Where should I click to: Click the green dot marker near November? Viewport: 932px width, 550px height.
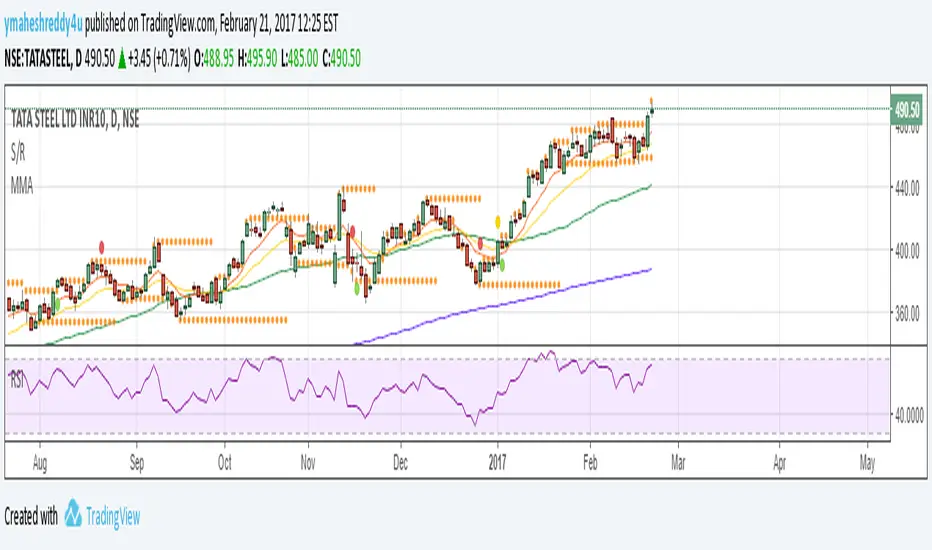click(357, 286)
